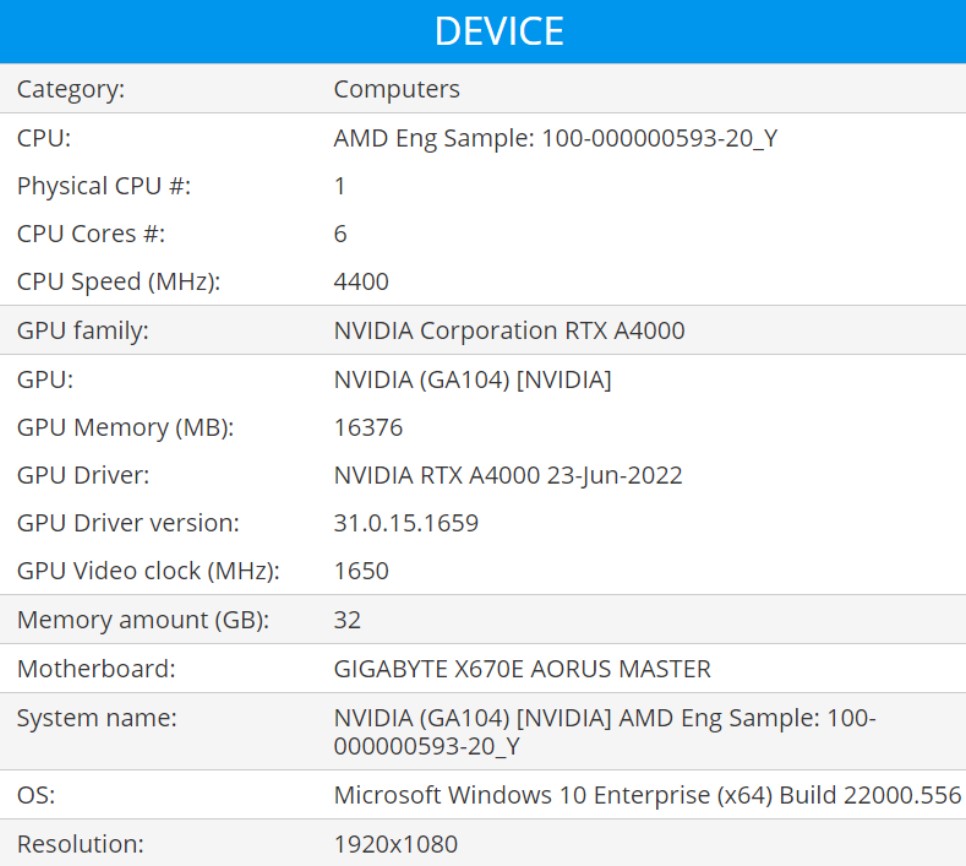Select the 'GPU:' label
The image size is (966, 866).
tap(45, 379)
